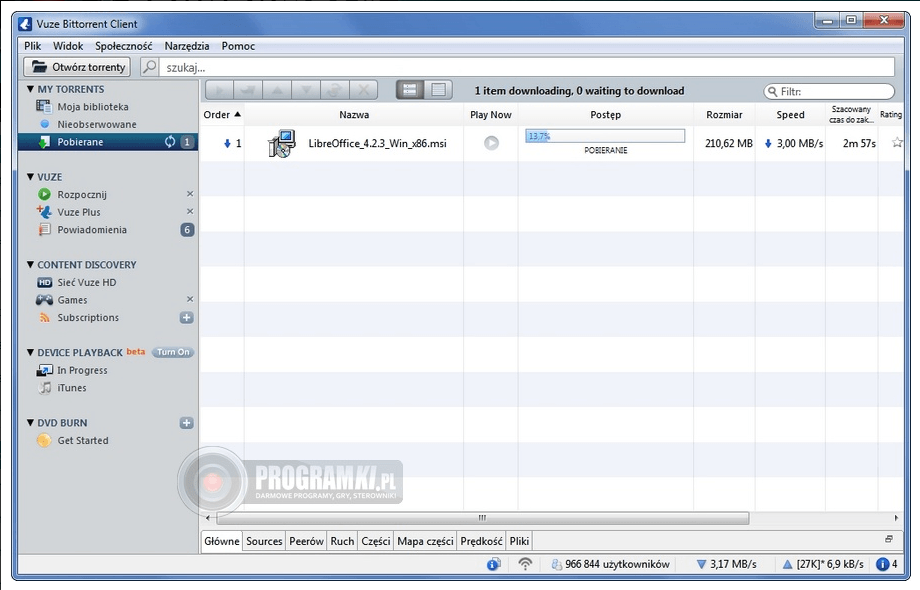Click the search magnifier icon
Image resolution: width=920 pixels, height=590 pixels.
[x=150, y=67]
